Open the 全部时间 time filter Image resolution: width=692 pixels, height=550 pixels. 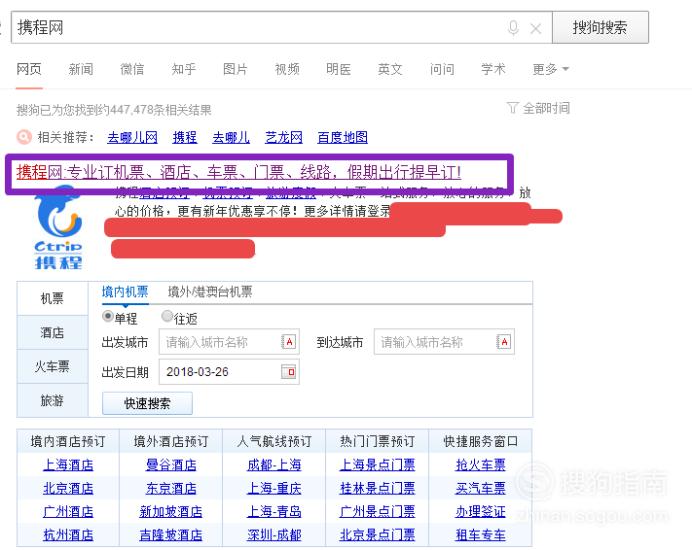click(x=539, y=108)
